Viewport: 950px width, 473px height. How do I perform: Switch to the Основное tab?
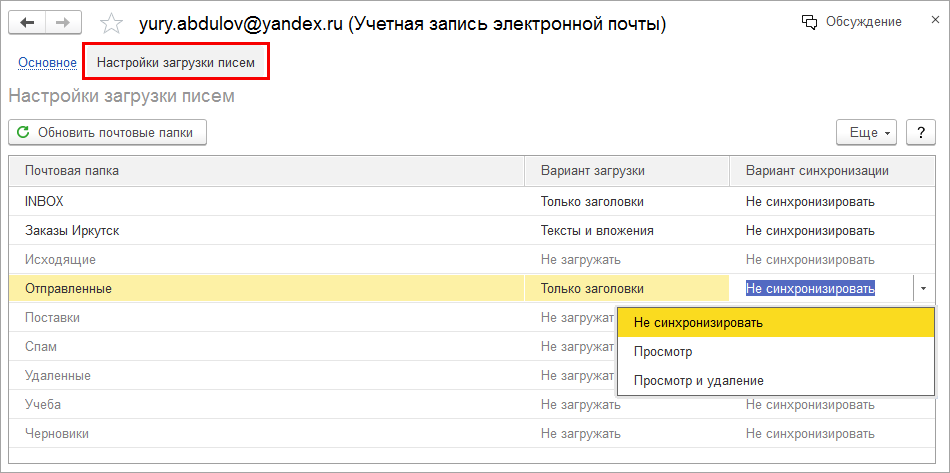tap(47, 63)
